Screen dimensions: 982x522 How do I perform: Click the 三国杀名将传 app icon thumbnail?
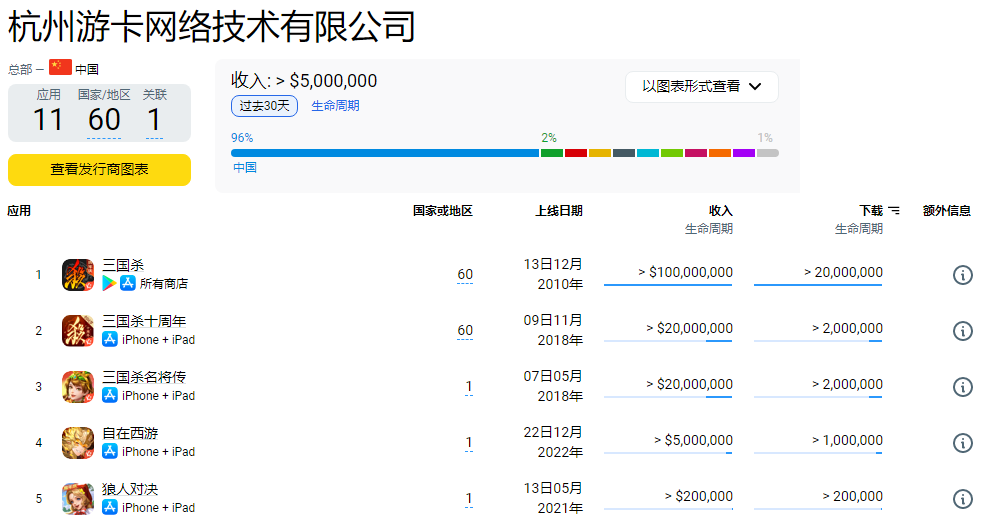click(78, 387)
